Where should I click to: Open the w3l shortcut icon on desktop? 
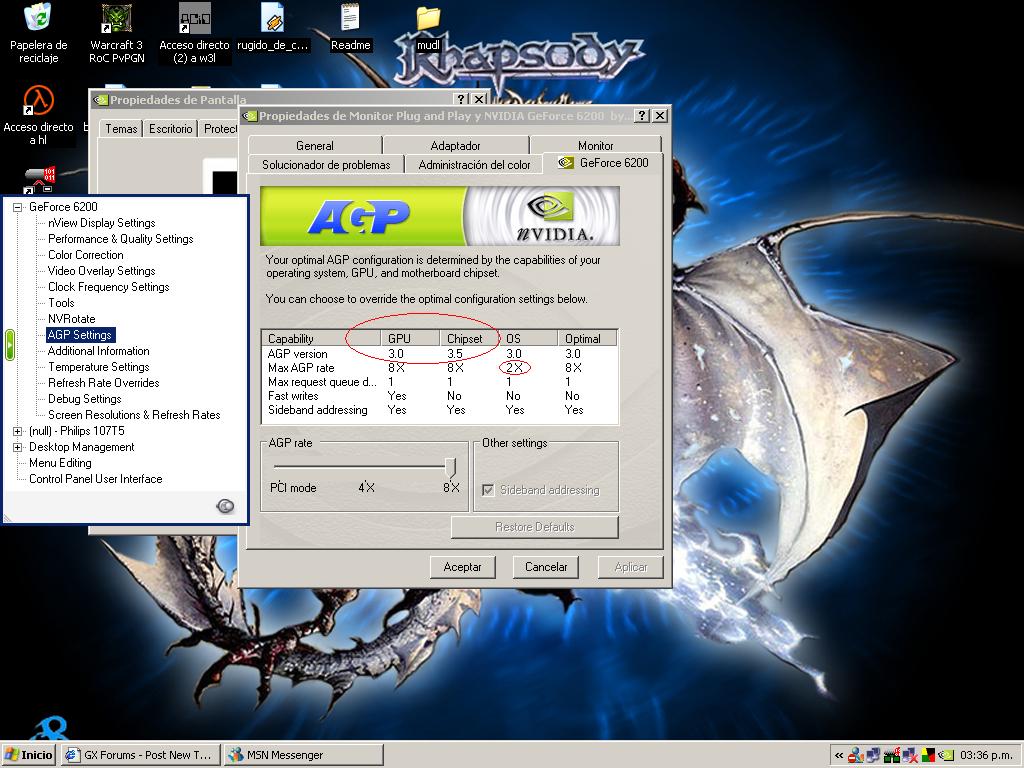pyautogui.click(x=194, y=18)
